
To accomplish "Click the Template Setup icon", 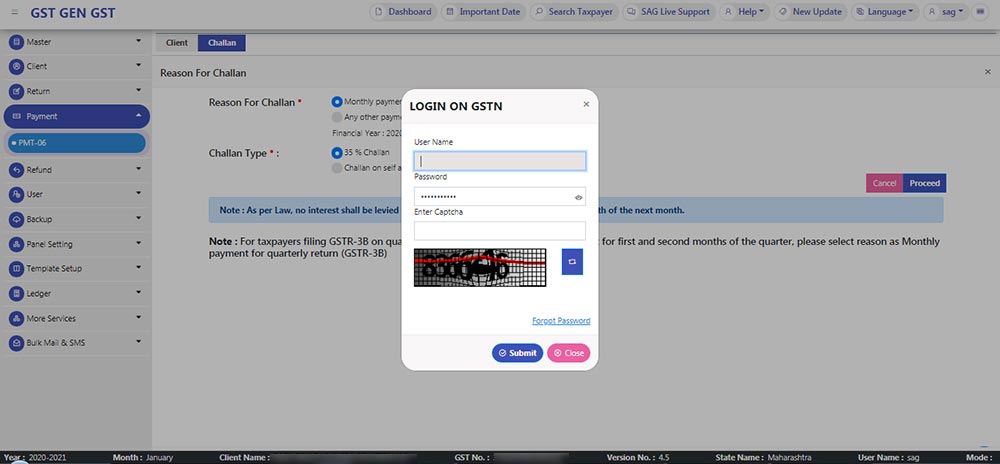I will [x=16, y=269].
